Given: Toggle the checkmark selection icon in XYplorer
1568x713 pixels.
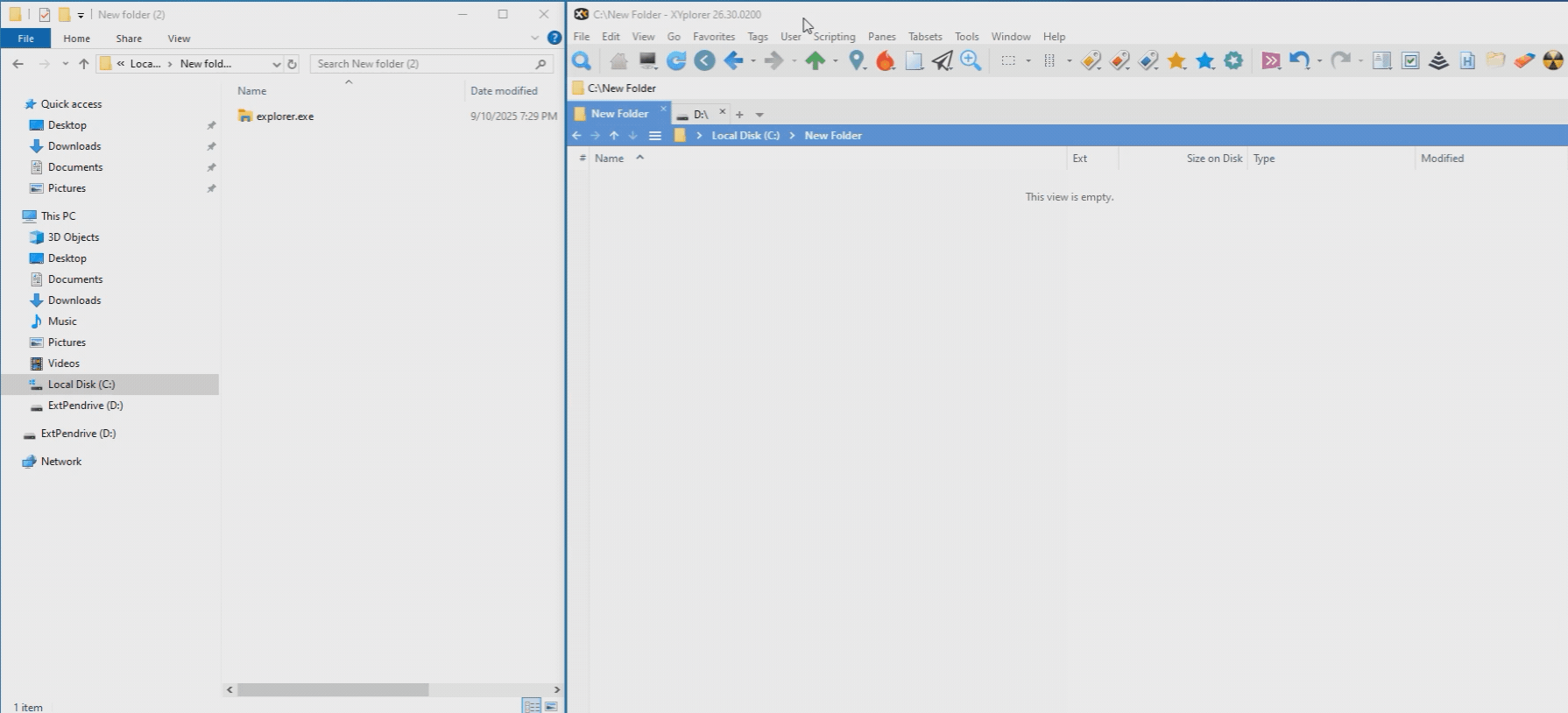Looking at the screenshot, I should pos(1410,60).
